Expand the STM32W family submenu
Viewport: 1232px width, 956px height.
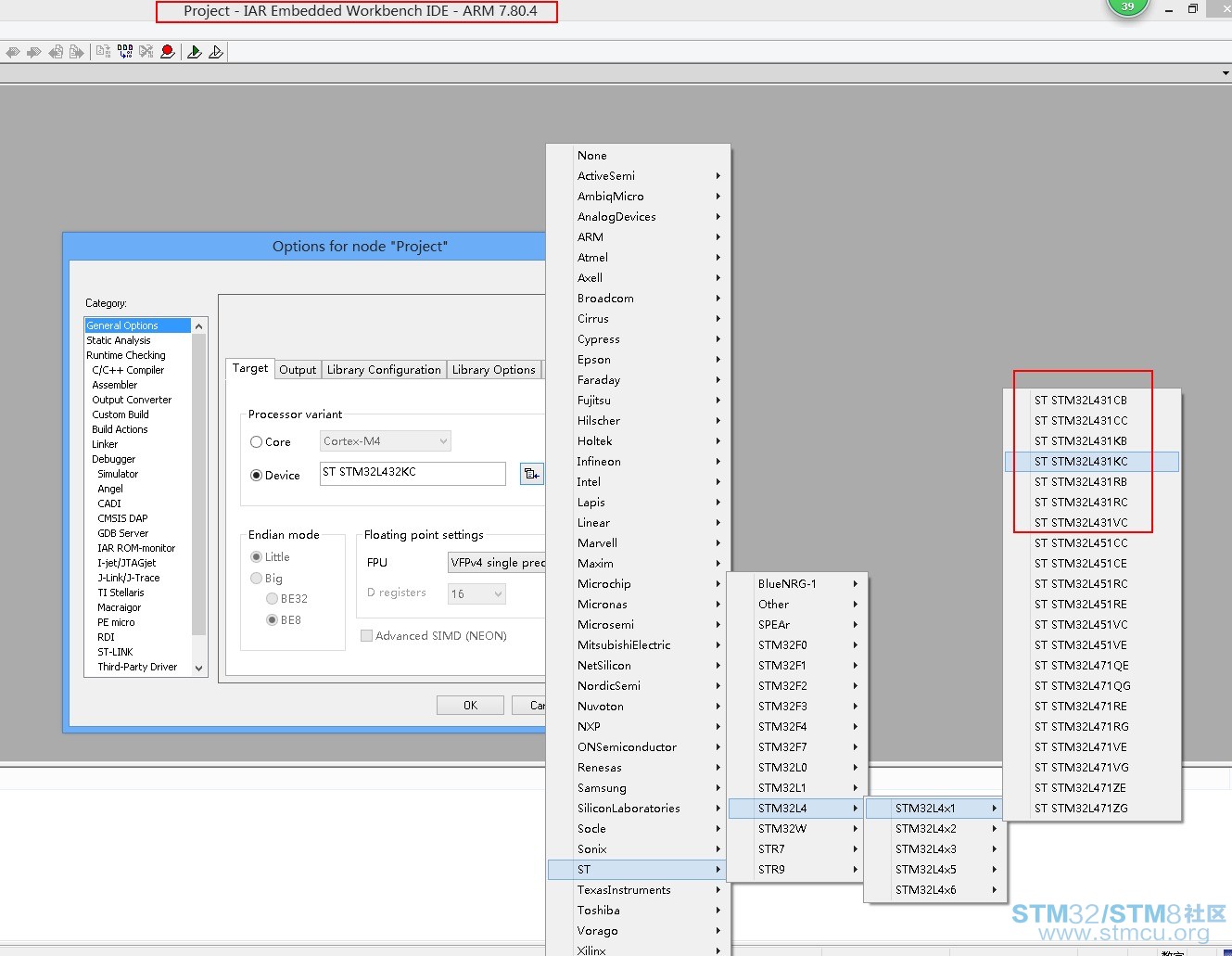click(797, 829)
